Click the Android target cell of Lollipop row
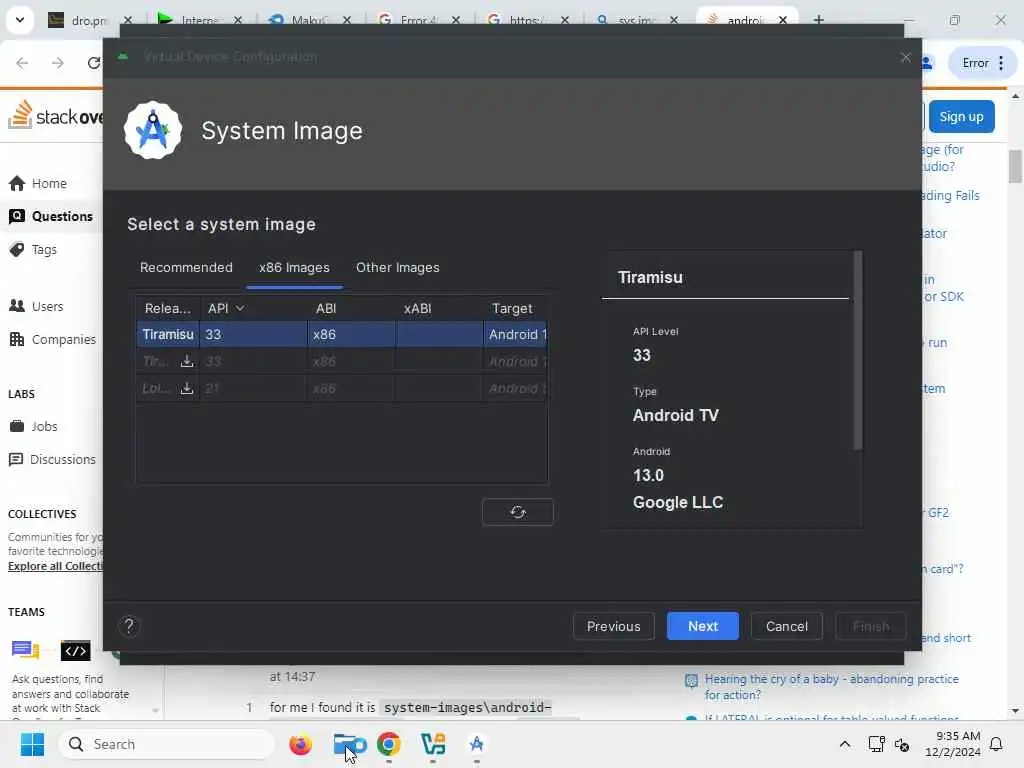Viewport: 1024px width, 768px height. (516, 389)
